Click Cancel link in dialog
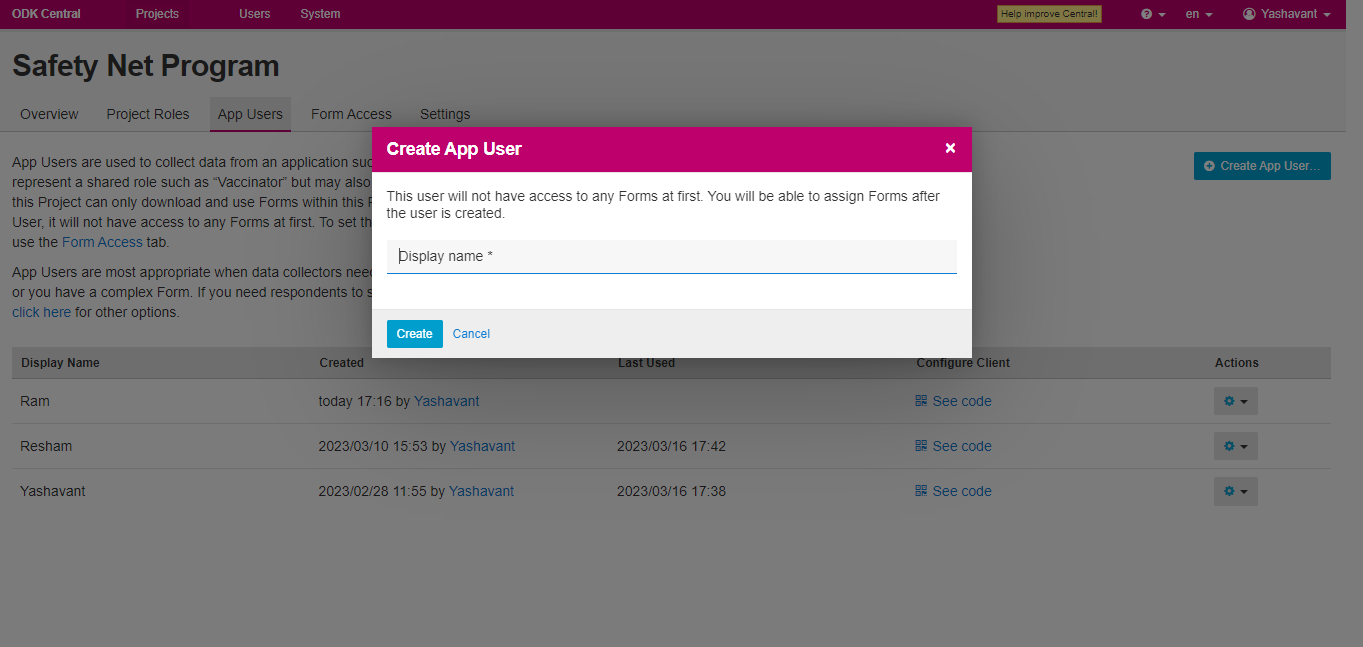Viewport: 1363px width, 647px height. (471, 334)
